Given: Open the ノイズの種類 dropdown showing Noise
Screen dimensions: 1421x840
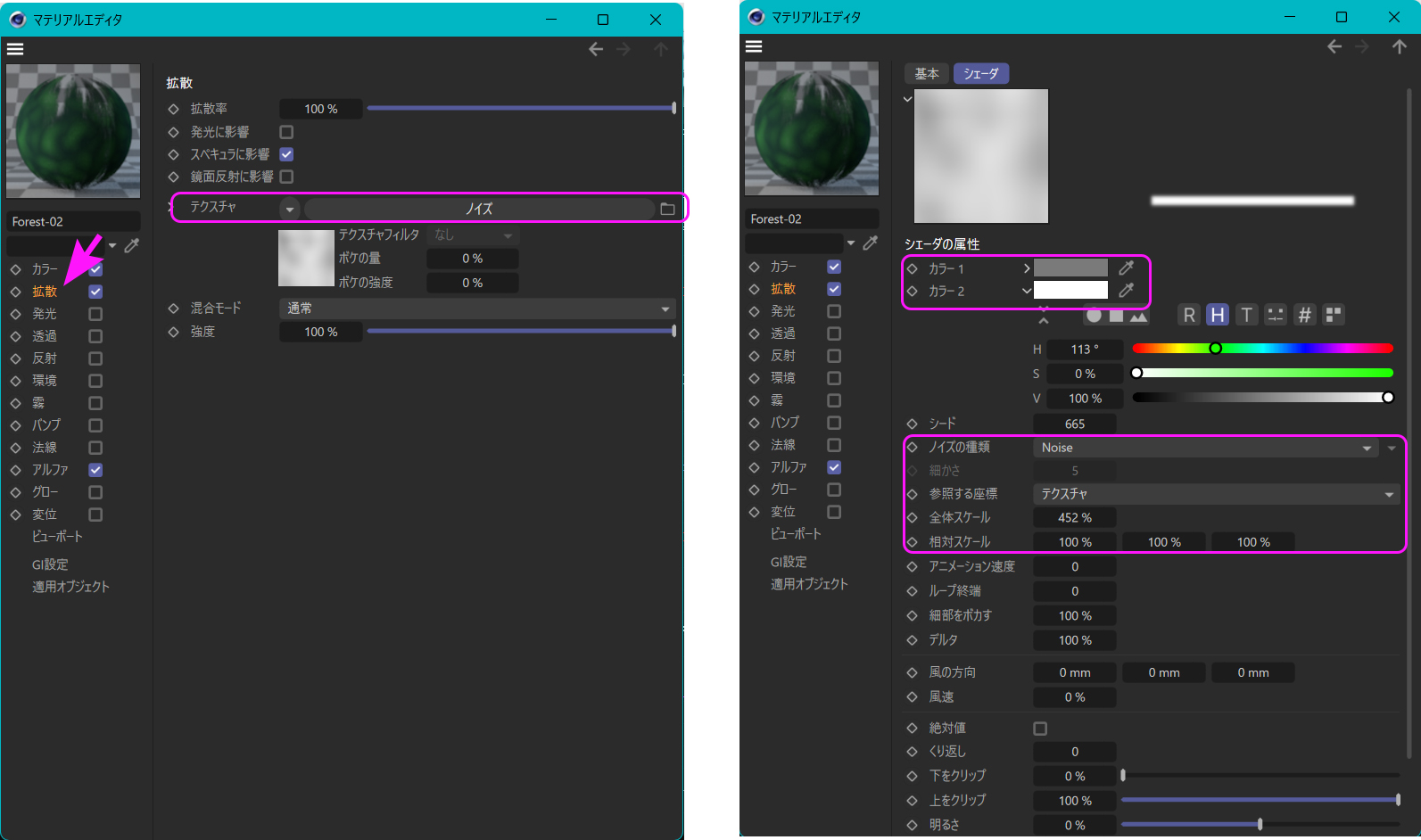Looking at the screenshot, I should point(1206,448).
